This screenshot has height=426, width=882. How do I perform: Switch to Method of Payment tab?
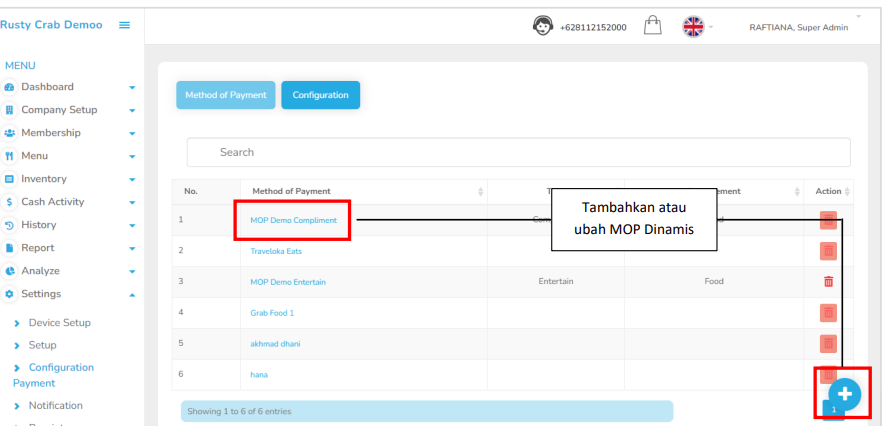pyautogui.click(x=225, y=95)
